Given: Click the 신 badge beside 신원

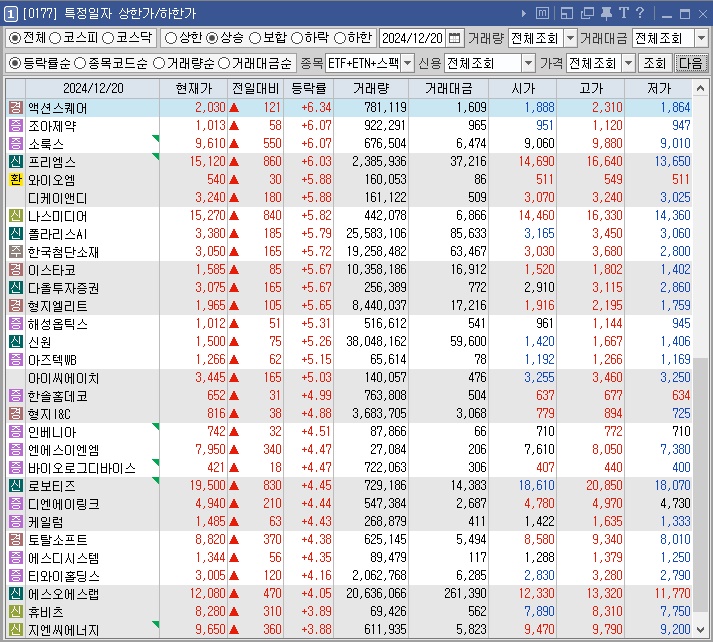Looking at the screenshot, I should [x=15, y=341].
